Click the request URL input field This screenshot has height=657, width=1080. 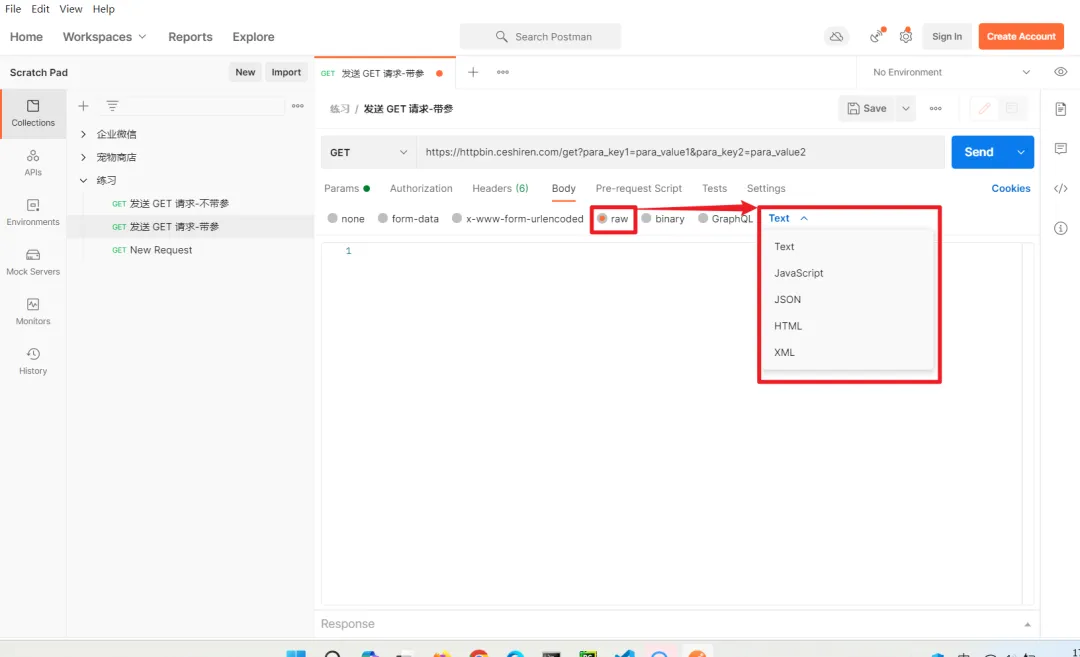coord(681,152)
